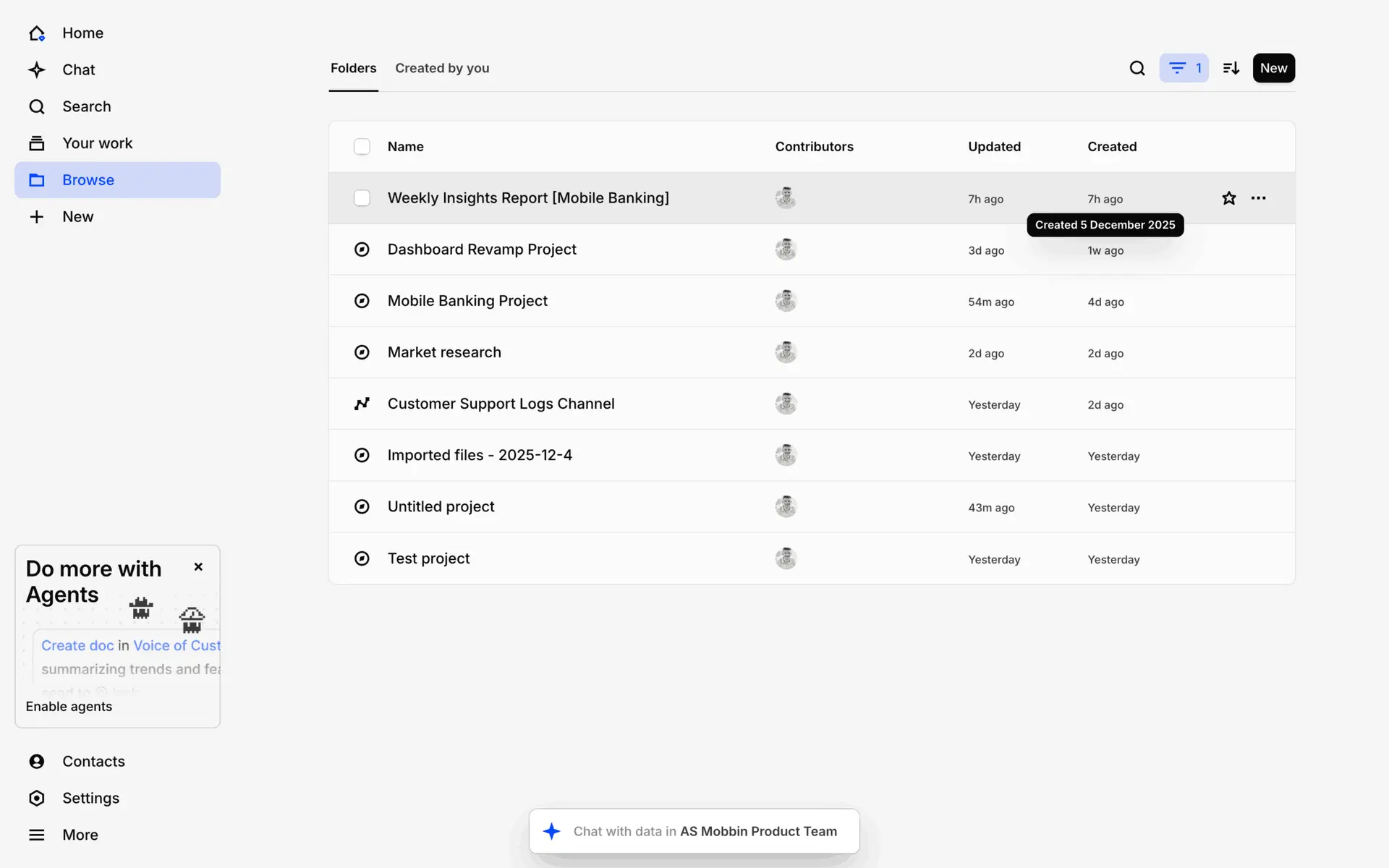Screen dimensions: 1389x868
Task: Click the search magnifier icon in the top toolbar
Action: pos(1137,68)
